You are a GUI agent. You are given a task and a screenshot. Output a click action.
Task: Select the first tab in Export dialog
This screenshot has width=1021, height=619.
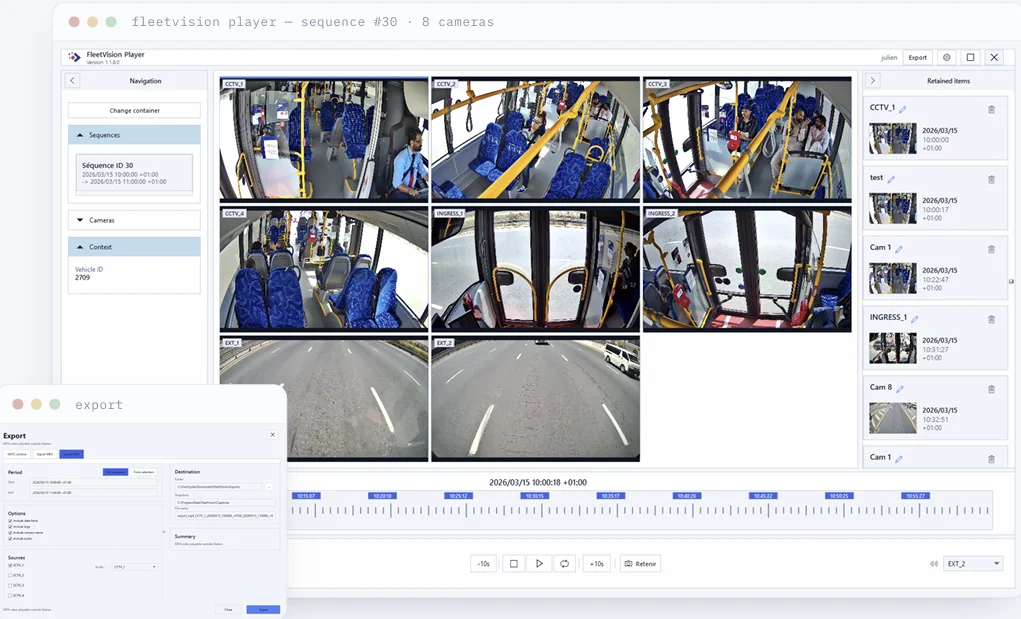(x=17, y=454)
